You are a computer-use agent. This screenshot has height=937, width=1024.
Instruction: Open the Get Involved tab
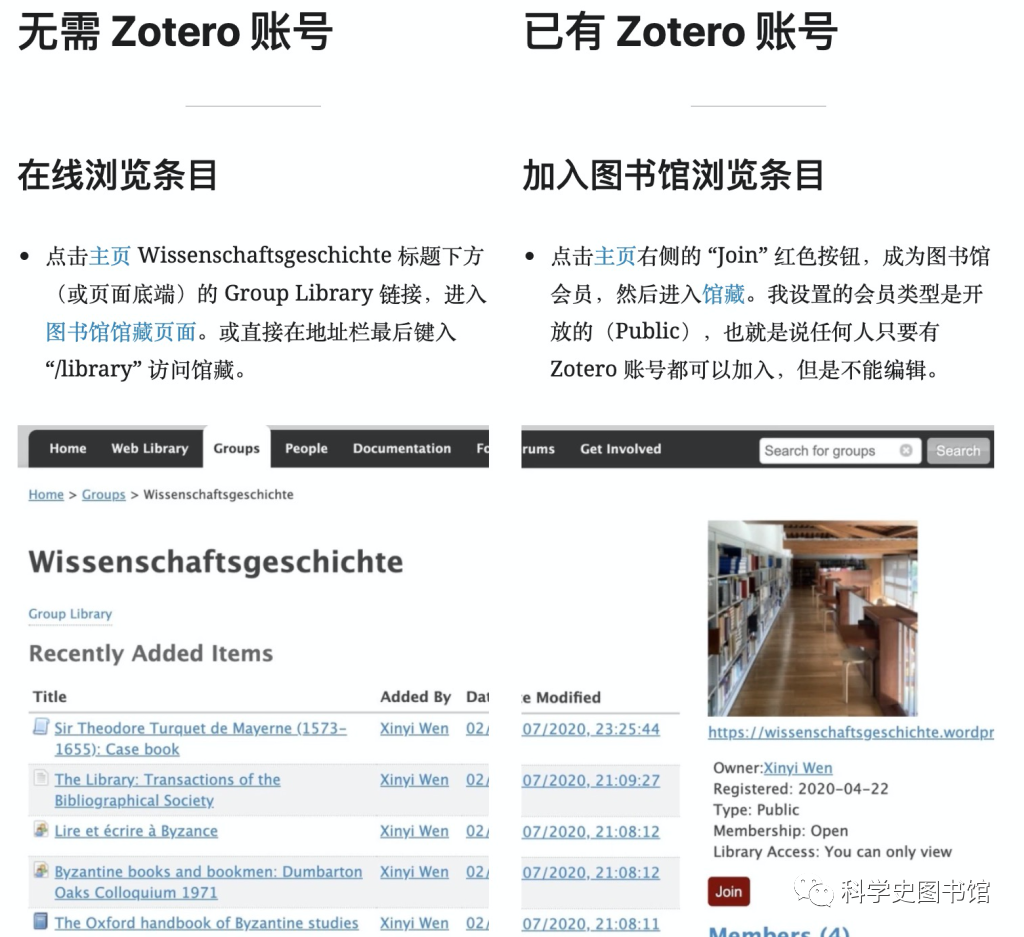coord(620,449)
